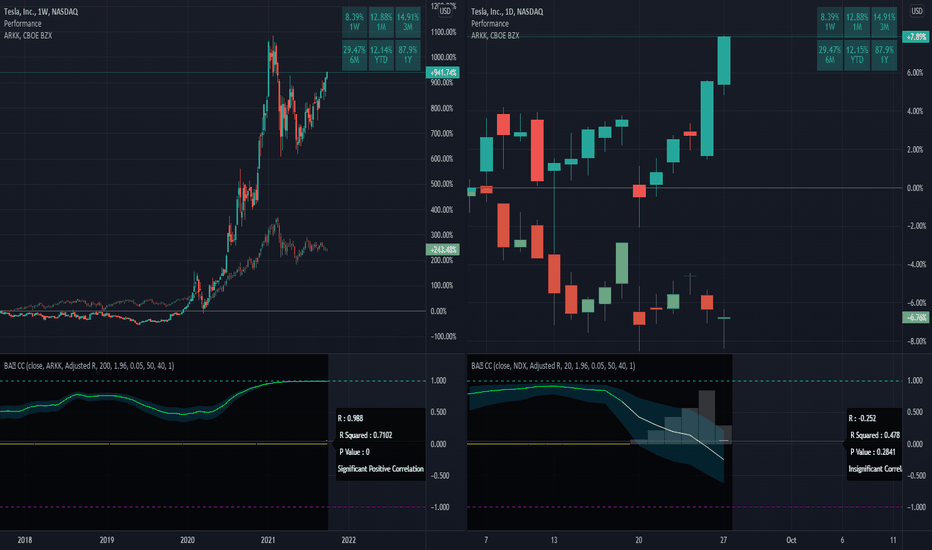
Task: Click the 87.9% 1Y performance cell on weekly chart
Action: click(x=408, y=55)
